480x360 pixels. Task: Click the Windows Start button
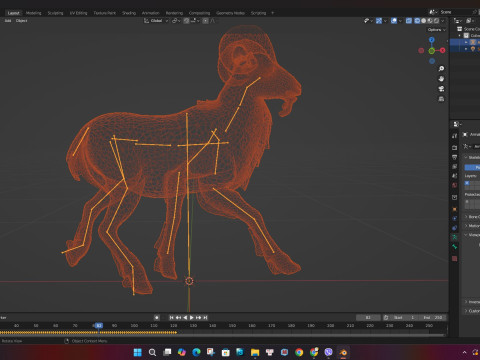(x=138, y=352)
